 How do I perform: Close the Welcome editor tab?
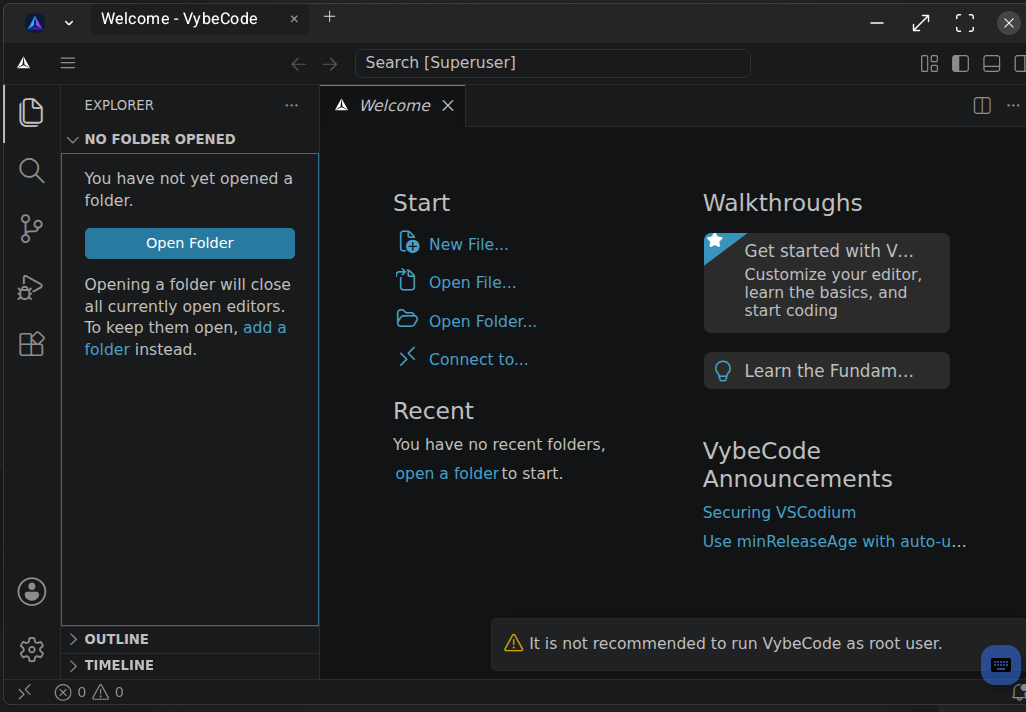point(448,105)
